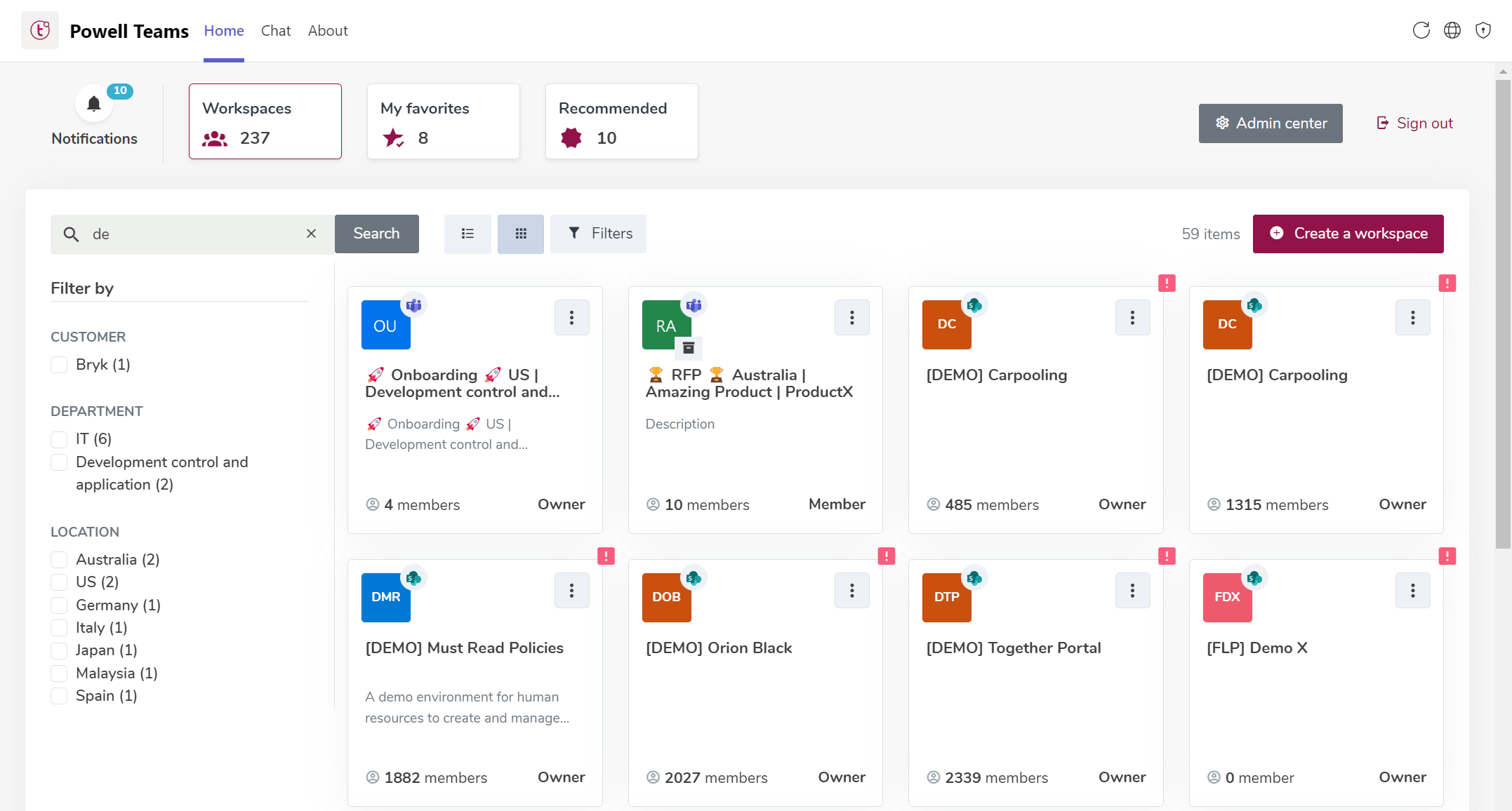Open the globe language icon
The width and height of the screenshot is (1512, 811).
pyautogui.click(x=1452, y=30)
